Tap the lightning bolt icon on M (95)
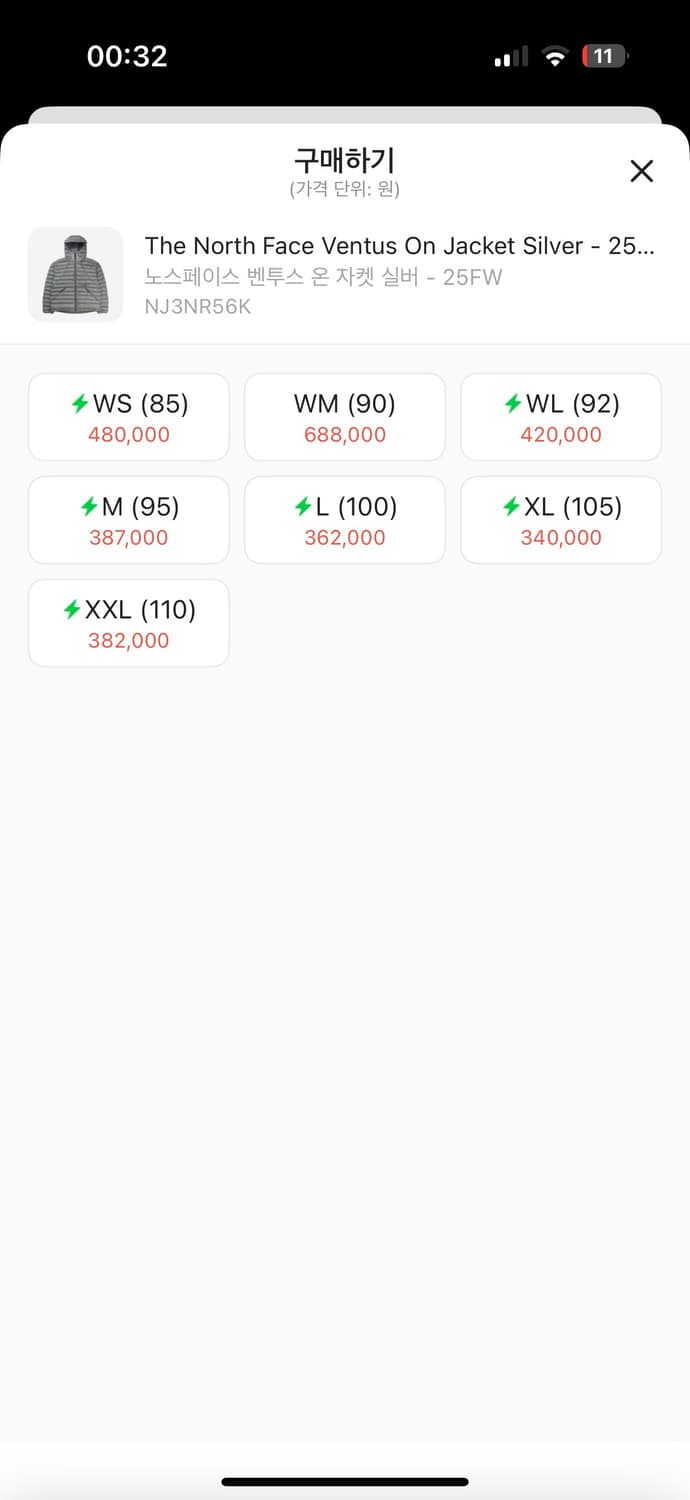The height and width of the screenshot is (1500, 690). pos(89,507)
